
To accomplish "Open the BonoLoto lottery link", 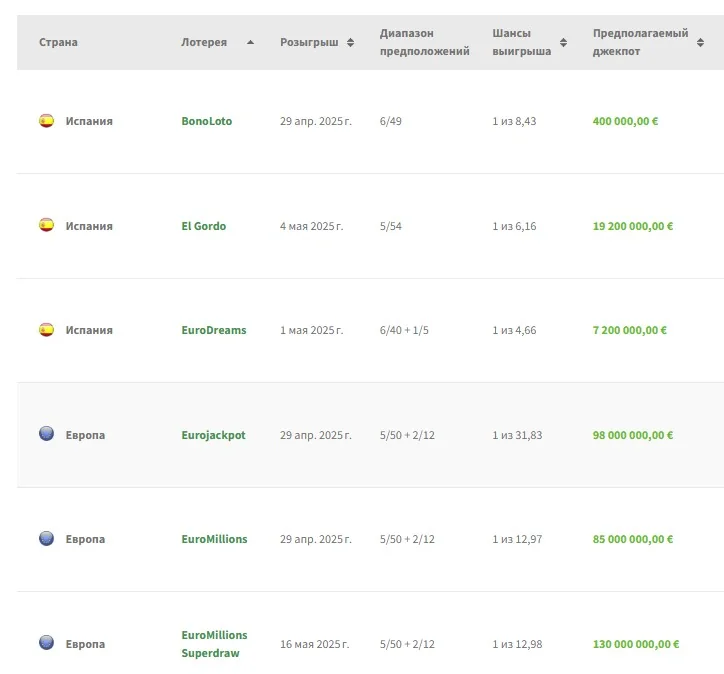I will (207, 121).
